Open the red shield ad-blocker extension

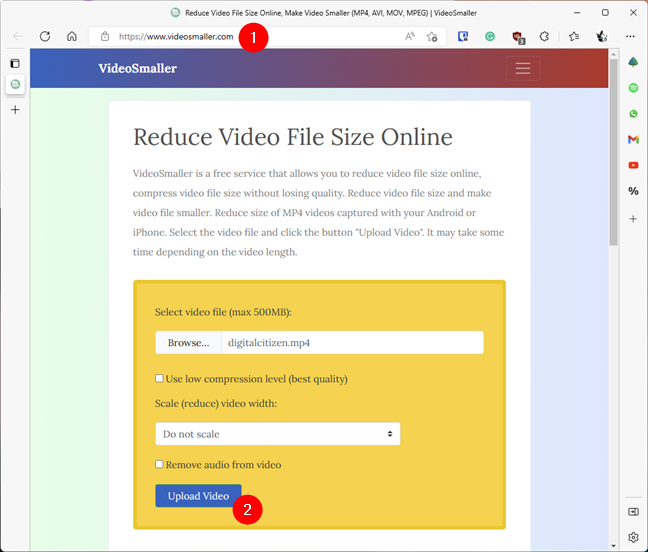coord(518,37)
